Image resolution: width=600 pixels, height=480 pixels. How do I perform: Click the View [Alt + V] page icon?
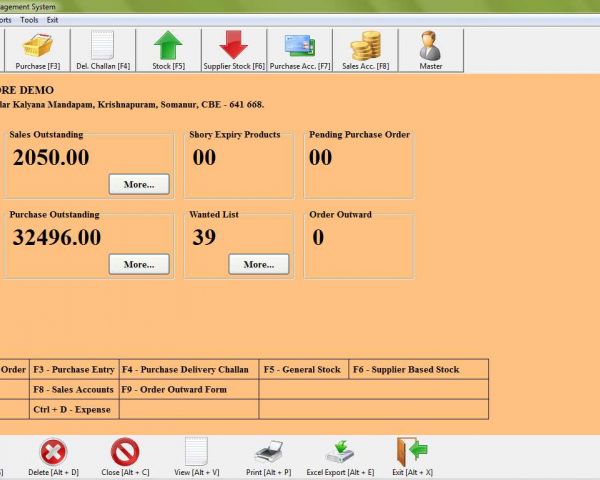(196, 455)
